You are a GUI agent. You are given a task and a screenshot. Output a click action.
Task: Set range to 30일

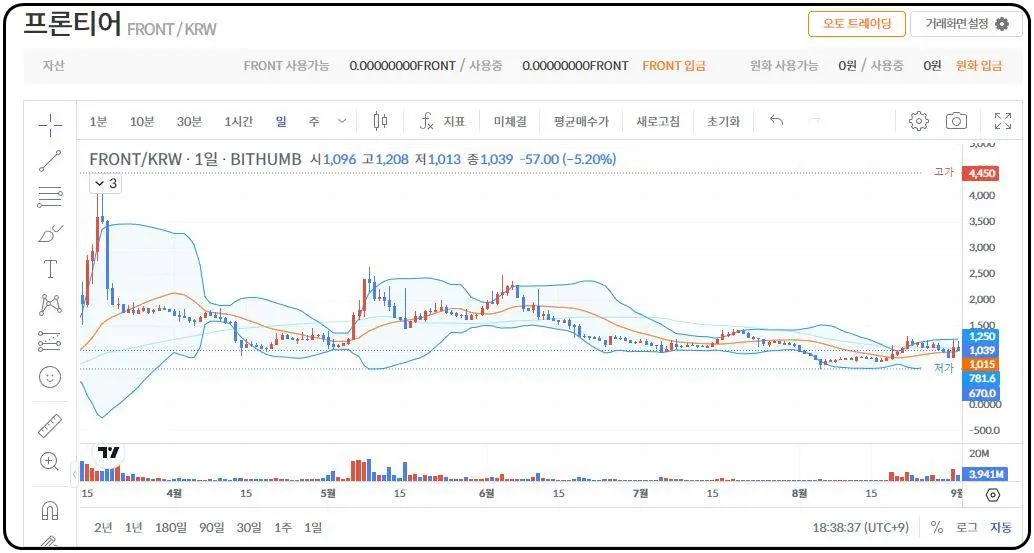(249, 527)
